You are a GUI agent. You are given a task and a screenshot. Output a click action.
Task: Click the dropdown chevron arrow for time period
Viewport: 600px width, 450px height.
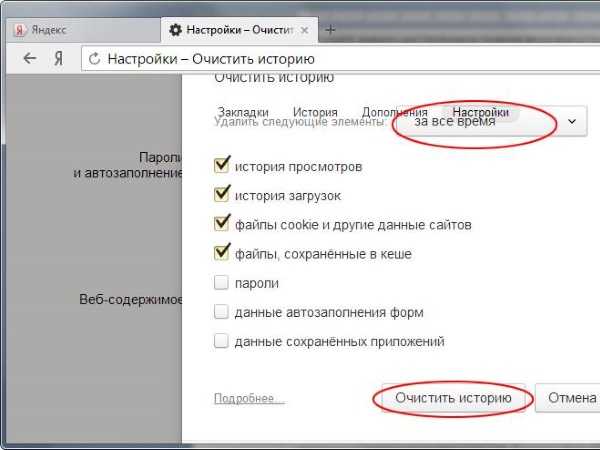pos(572,122)
